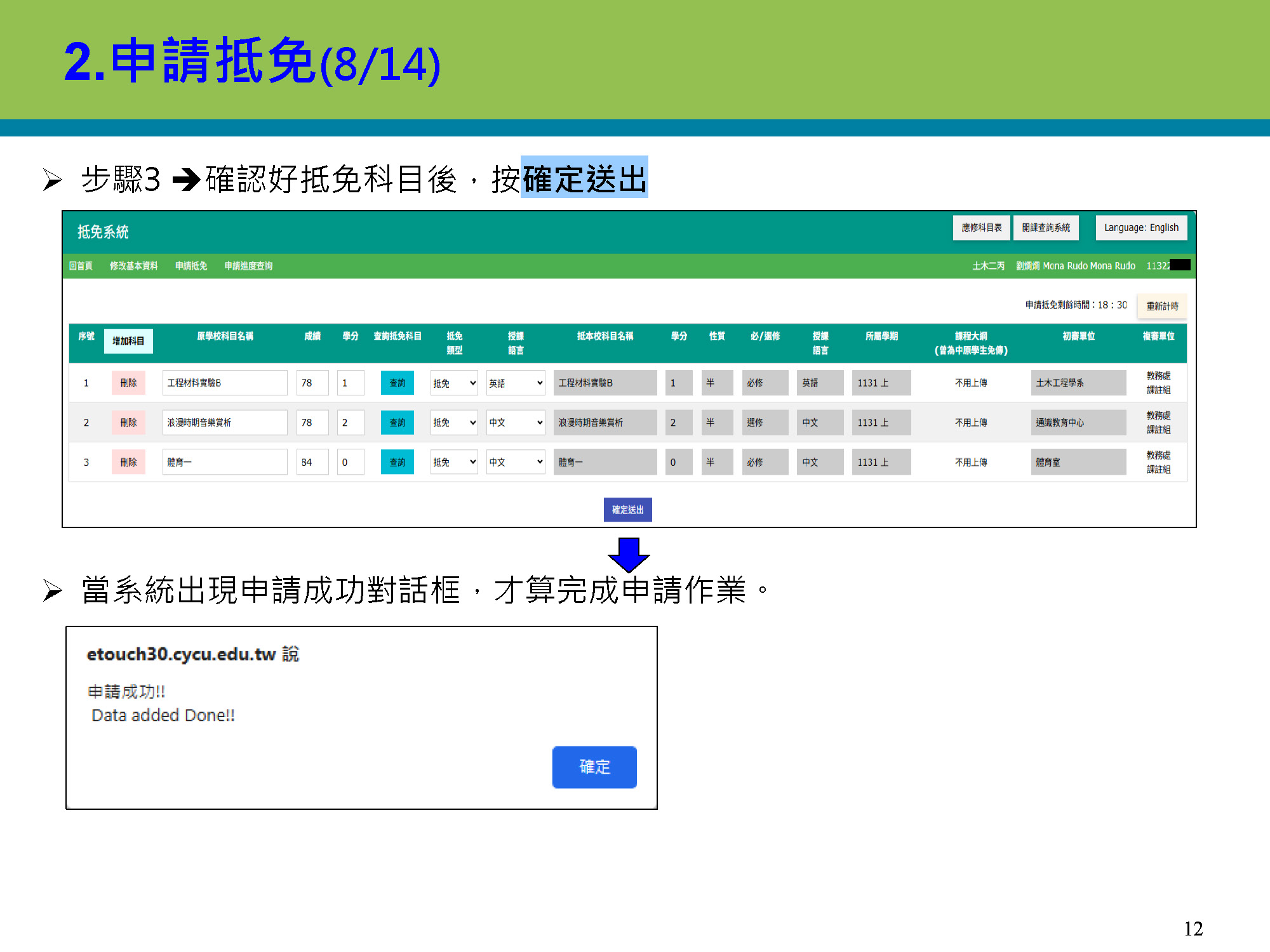Click the grade field showing 84

pyautogui.click(x=312, y=462)
